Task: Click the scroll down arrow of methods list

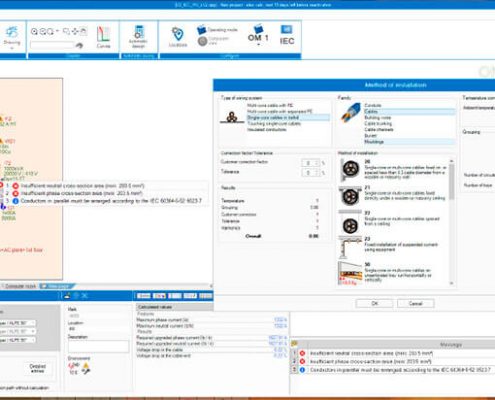Action: pyautogui.click(x=452, y=283)
